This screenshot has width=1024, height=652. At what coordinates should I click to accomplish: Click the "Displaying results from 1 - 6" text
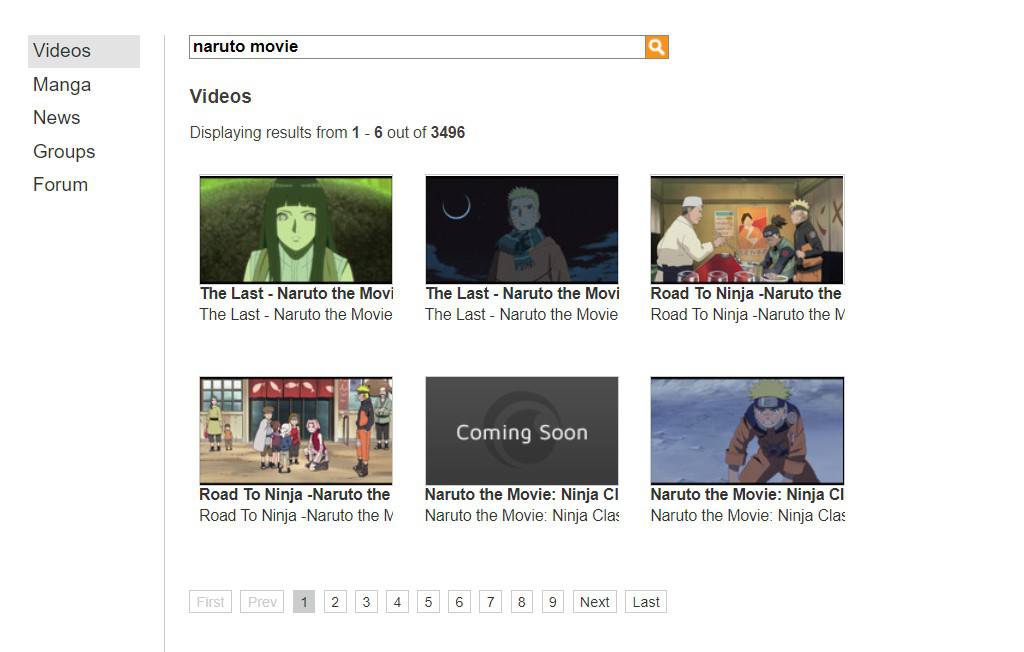tap(286, 133)
